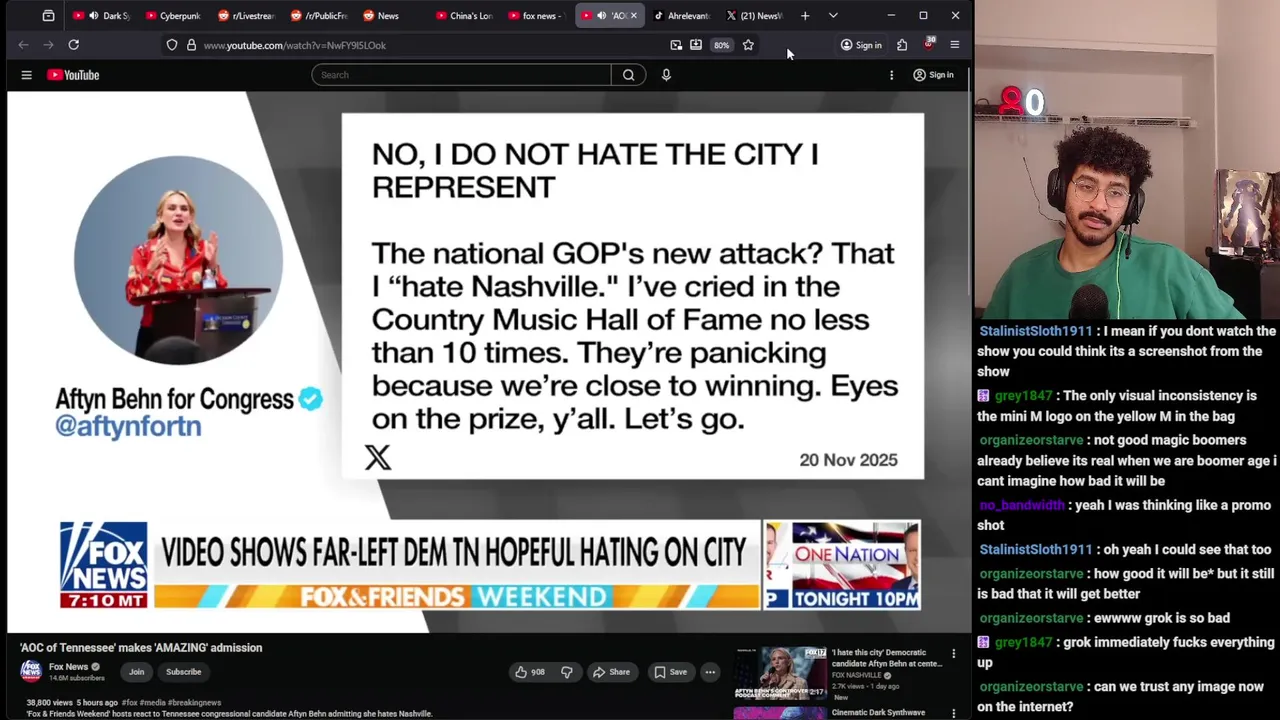Dislike the video with thumbs down

[x=566, y=672]
